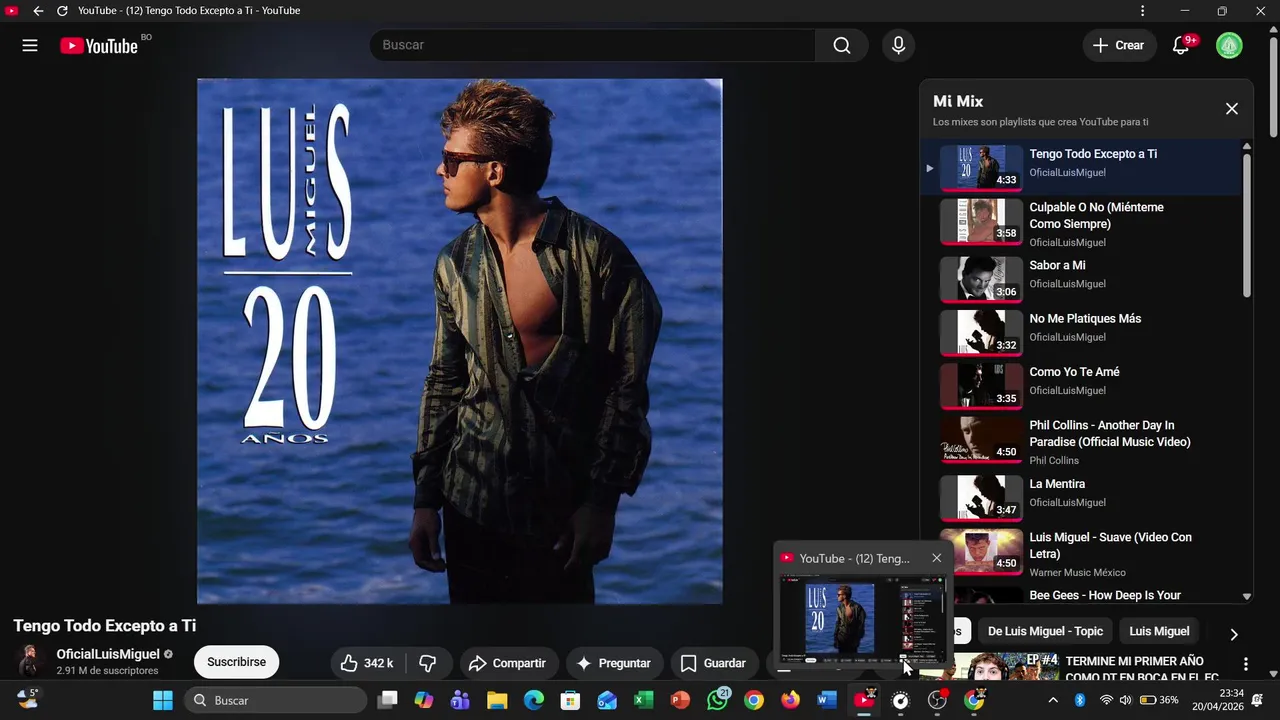Reload the page with refresh icon

click(x=62, y=11)
